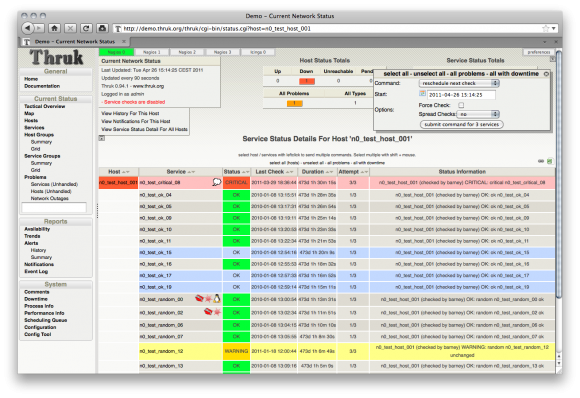Close the command popup with round icon
The image size is (580, 398).
(546, 74)
